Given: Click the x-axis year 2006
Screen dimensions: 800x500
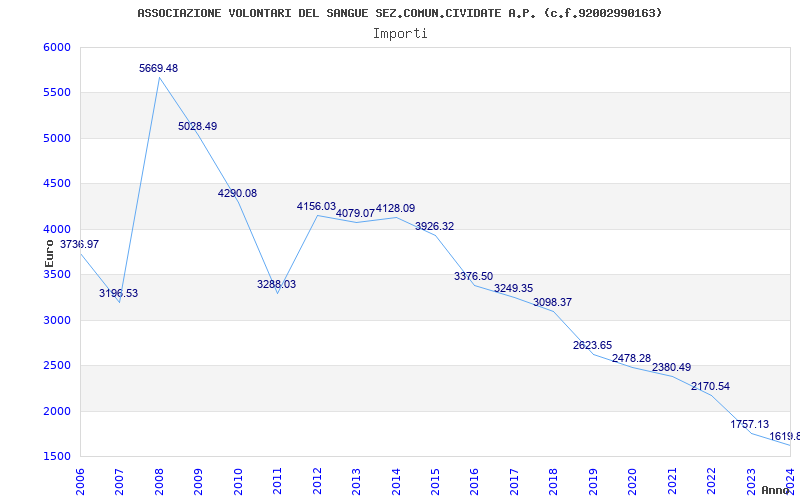Looking at the screenshot, I should click(x=80, y=482).
